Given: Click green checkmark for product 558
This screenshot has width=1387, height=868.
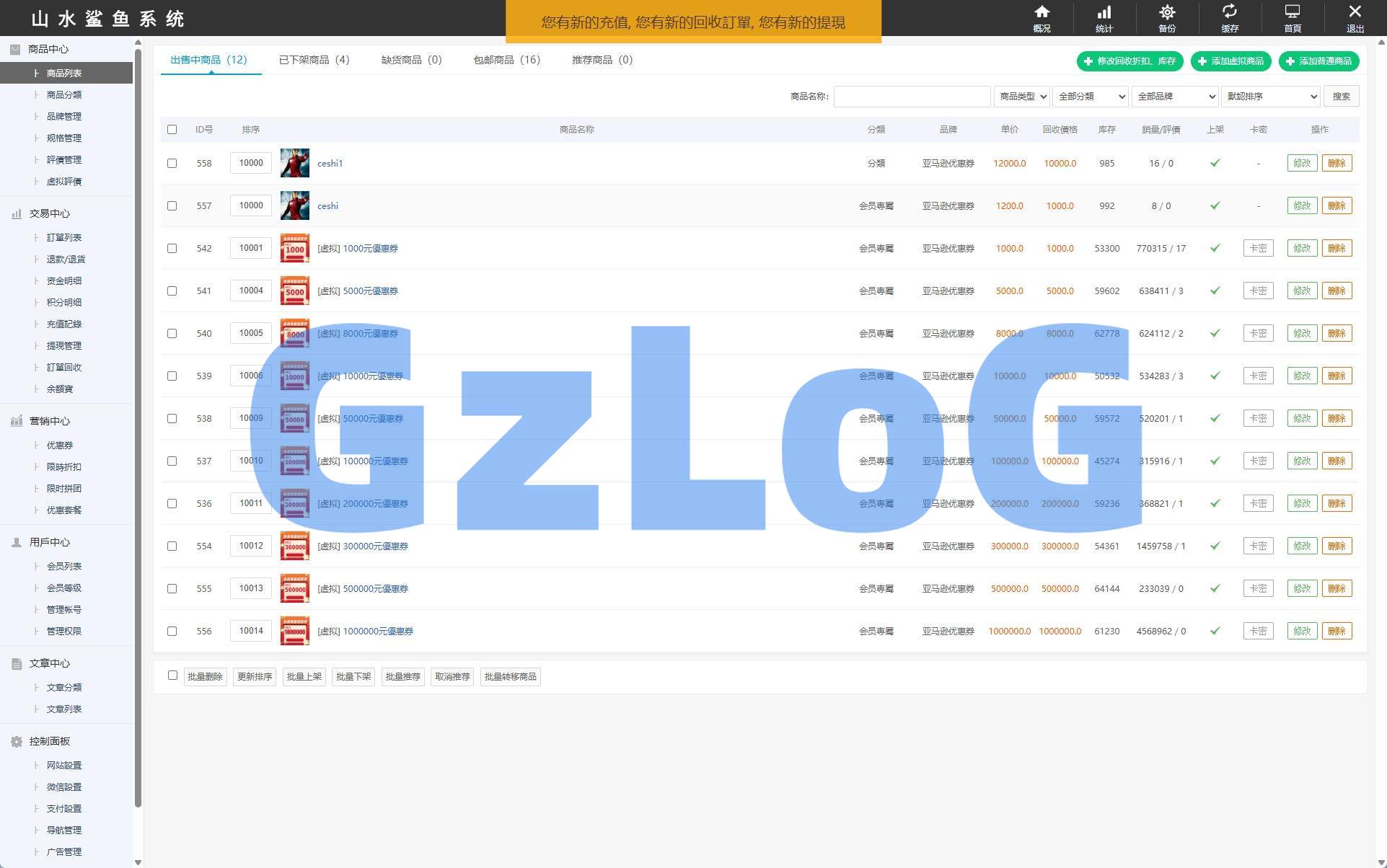Looking at the screenshot, I should 1215,163.
